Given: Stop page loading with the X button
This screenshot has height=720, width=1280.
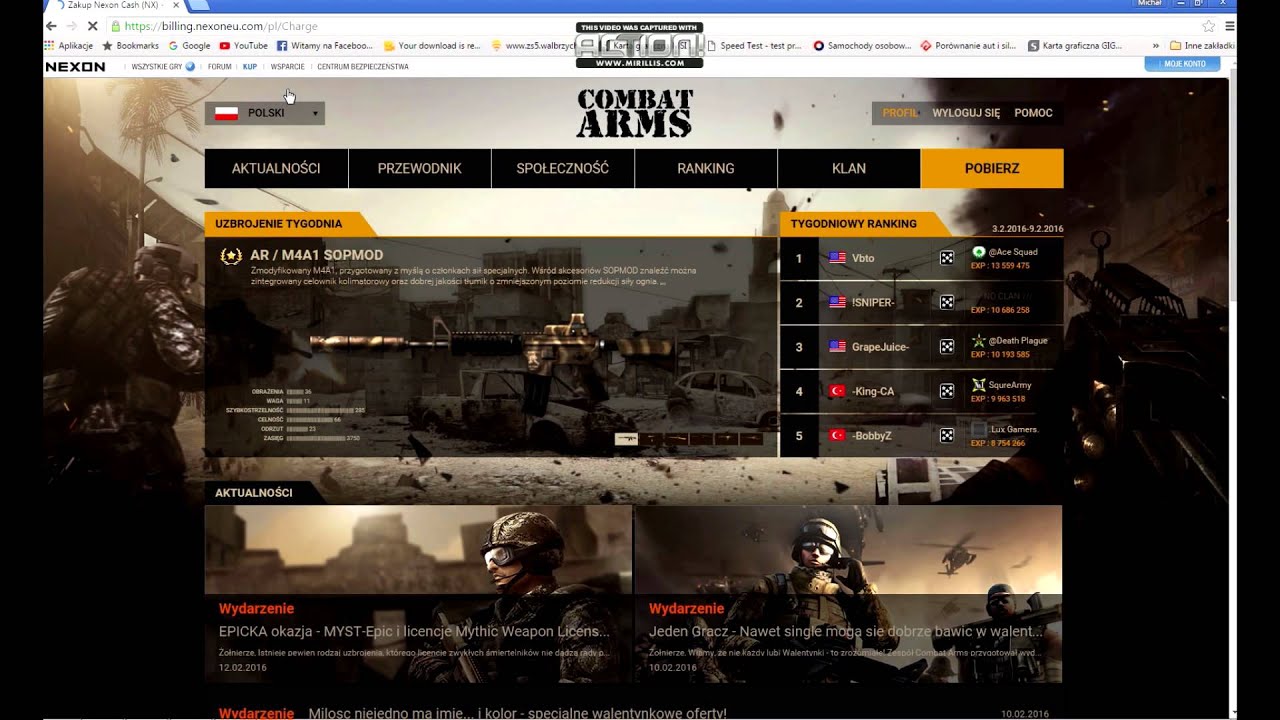Looking at the screenshot, I should click(92, 26).
